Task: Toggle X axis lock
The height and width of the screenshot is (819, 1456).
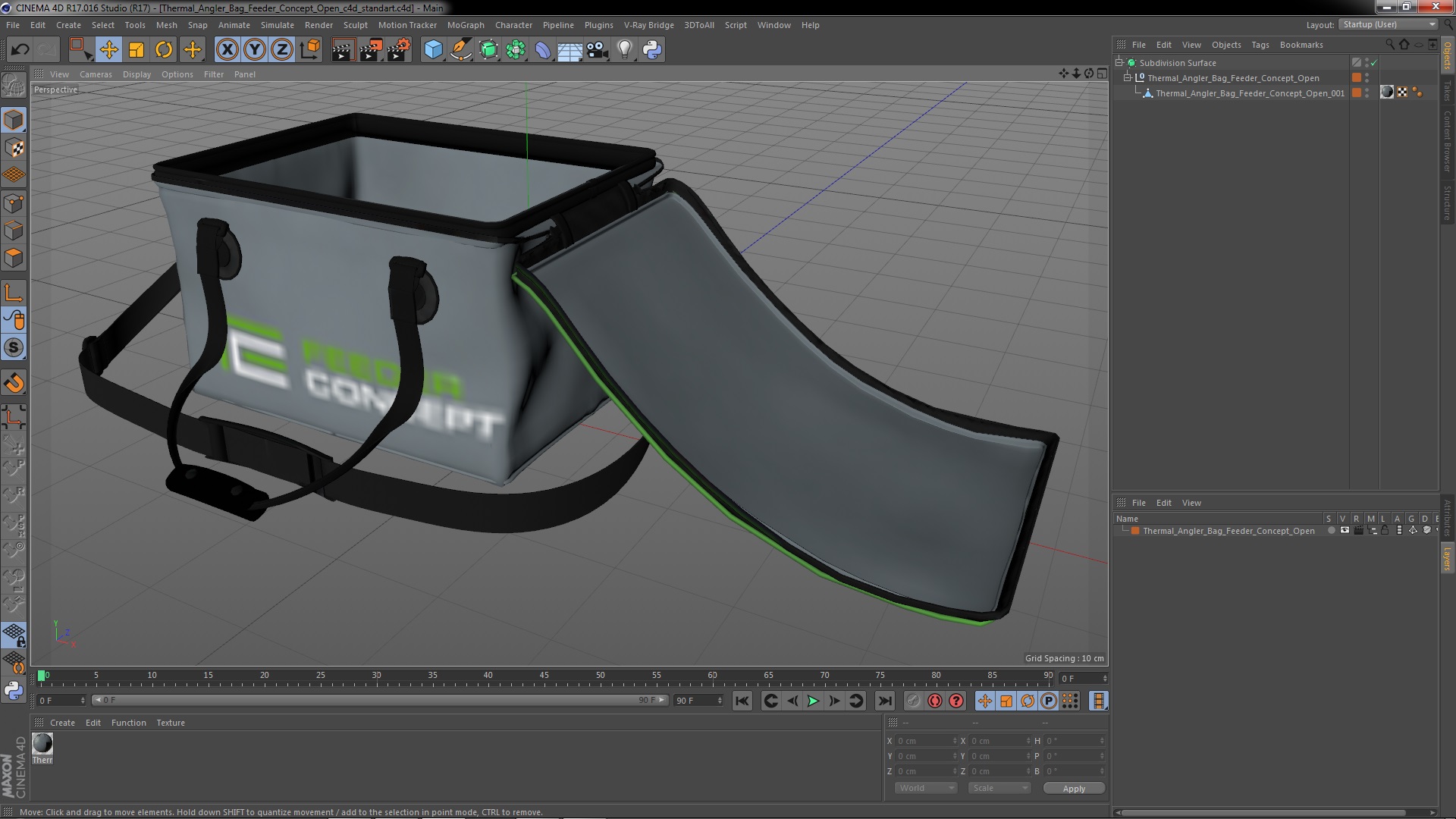Action: point(227,50)
